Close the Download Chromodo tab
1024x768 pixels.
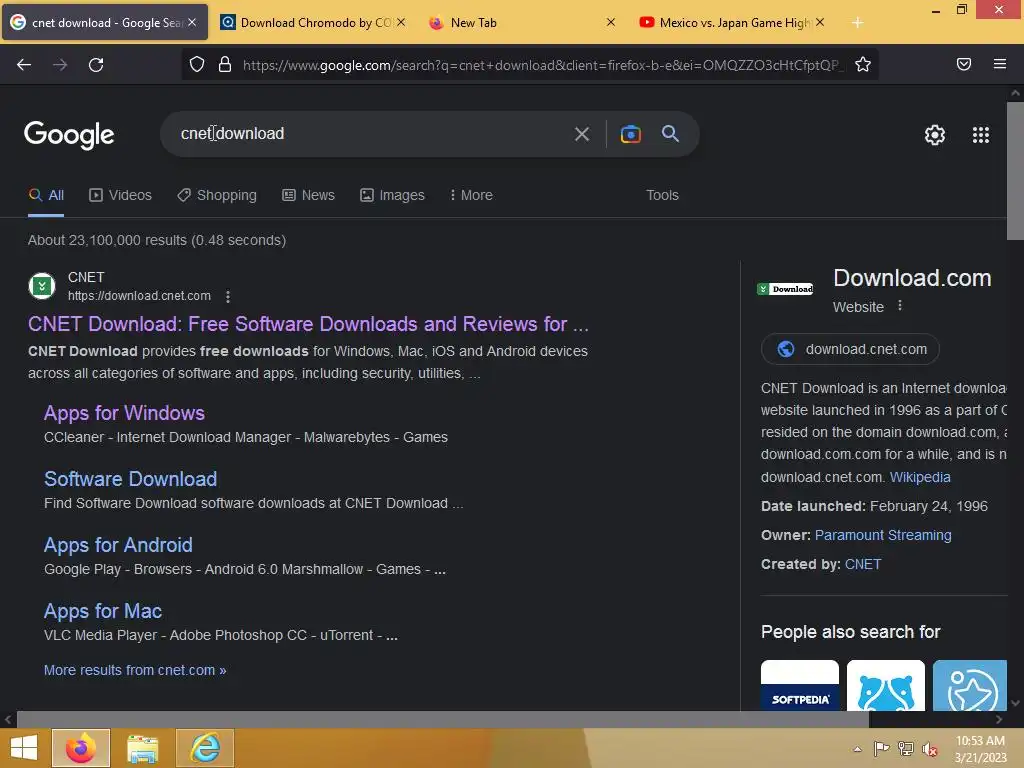point(401,22)
